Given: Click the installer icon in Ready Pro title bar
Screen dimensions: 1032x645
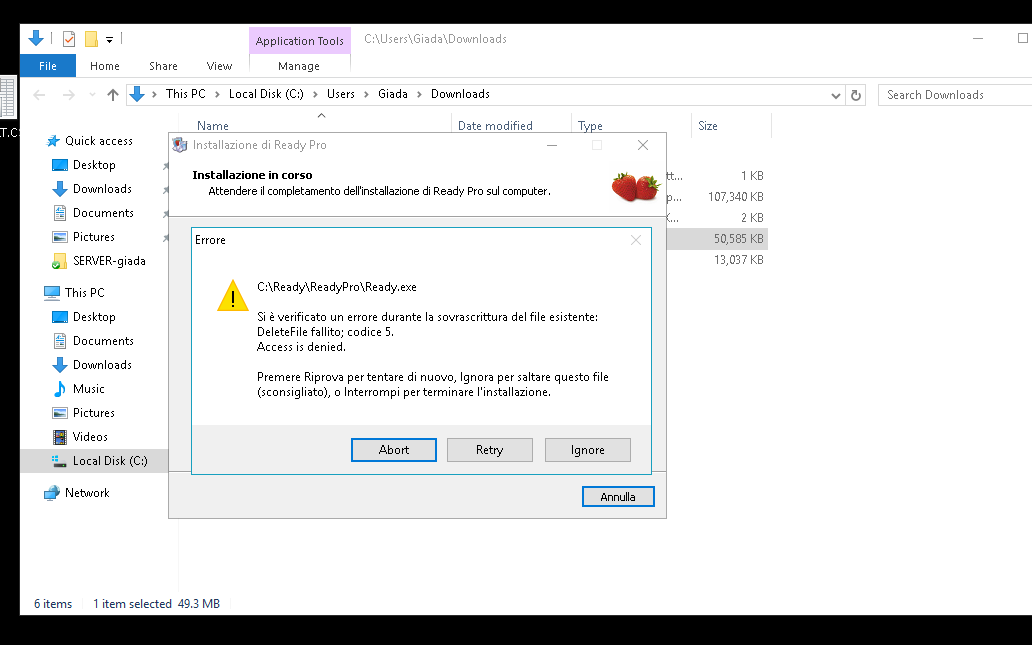Looking at the screenshot, I should [180, 145].
